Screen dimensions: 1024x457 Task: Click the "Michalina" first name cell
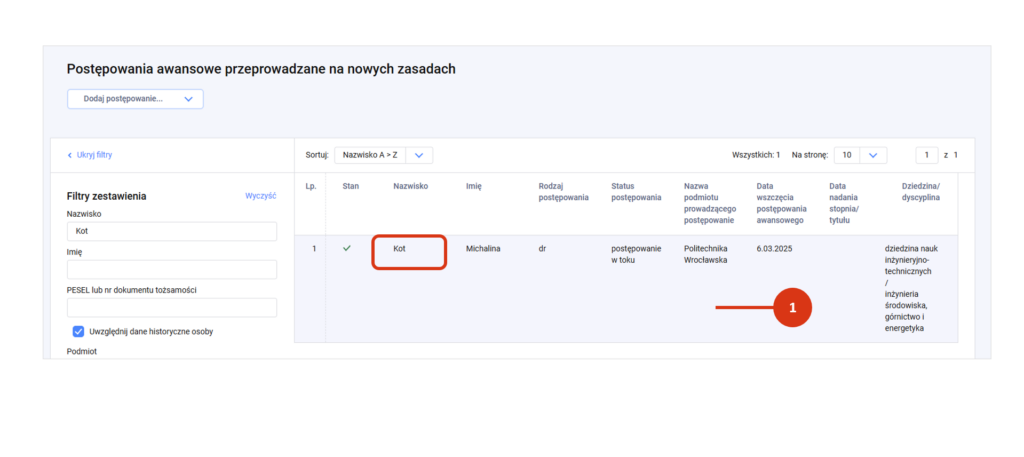click(483, 248)
